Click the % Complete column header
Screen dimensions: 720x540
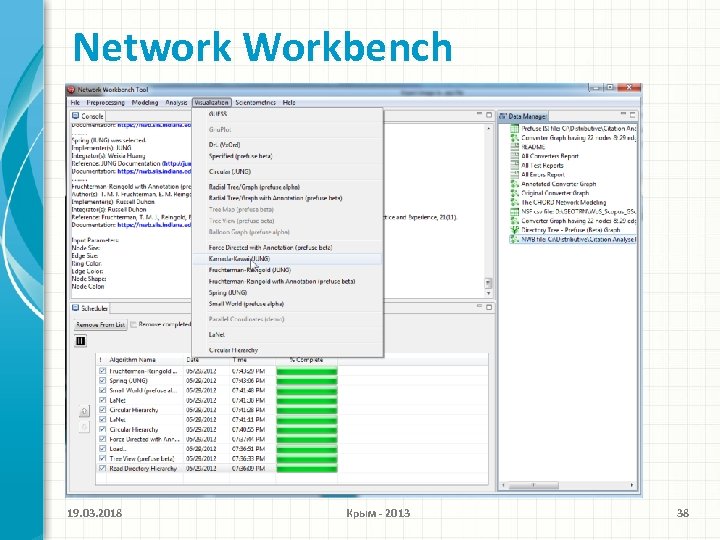[306, 360]
